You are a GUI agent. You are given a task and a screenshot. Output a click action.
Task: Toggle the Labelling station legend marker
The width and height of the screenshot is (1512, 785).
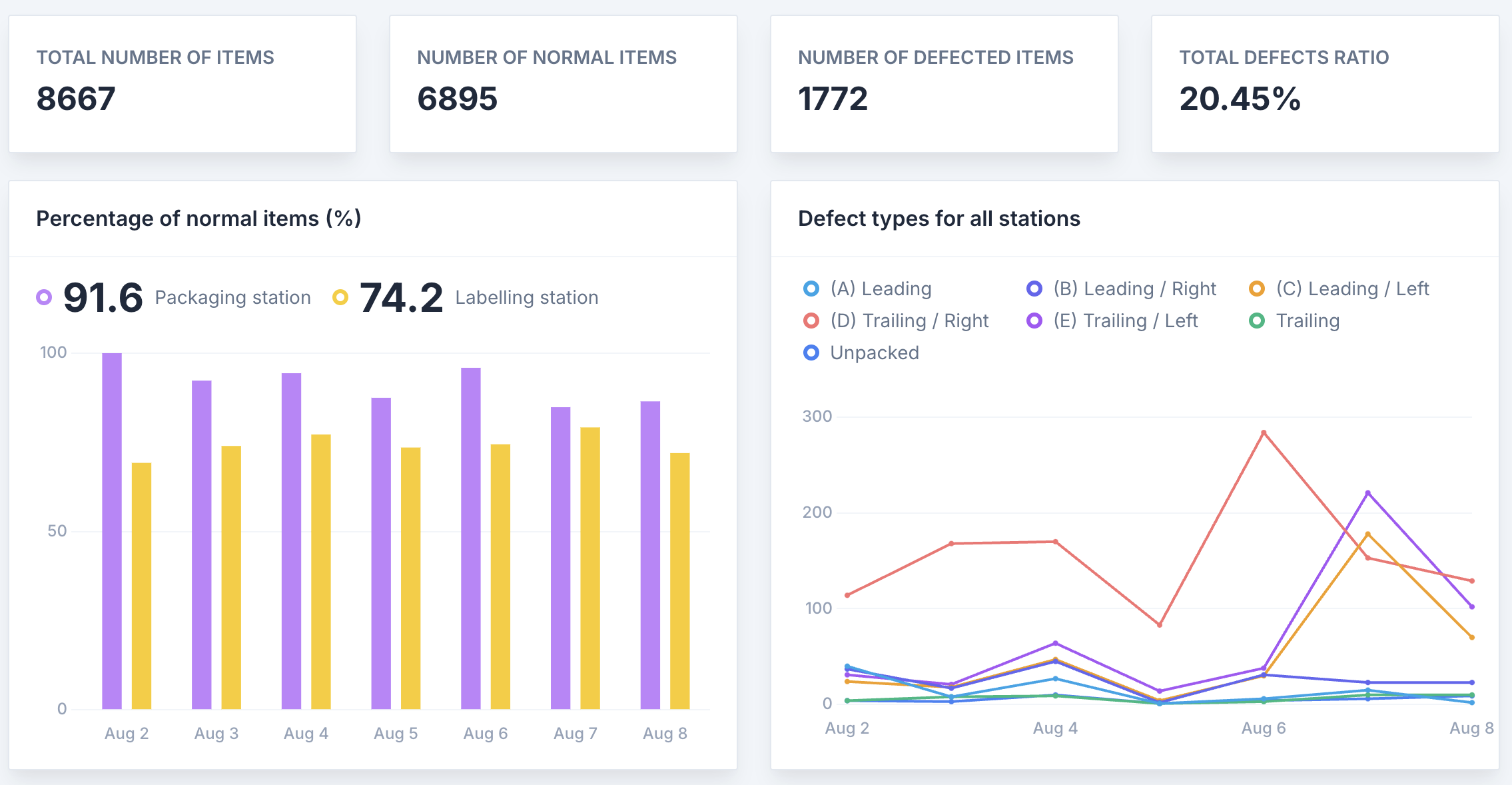340,297
